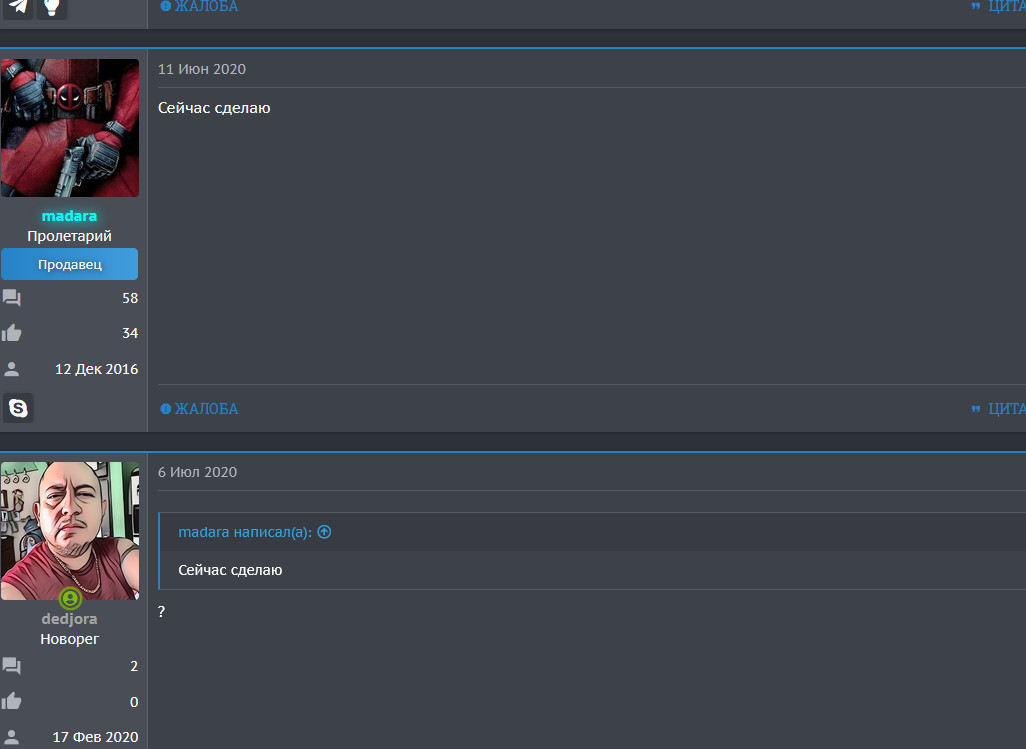The width and height of the screenshot is (1026, 749).
Task: Click the Telegram contact icon
Action: (17, 6)
